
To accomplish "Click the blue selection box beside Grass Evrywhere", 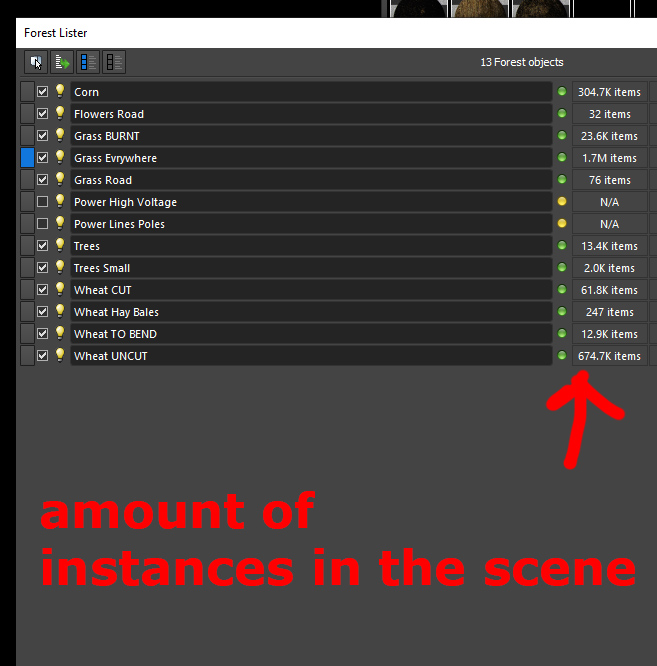I will pyautogui.click(x=27, y=158).
